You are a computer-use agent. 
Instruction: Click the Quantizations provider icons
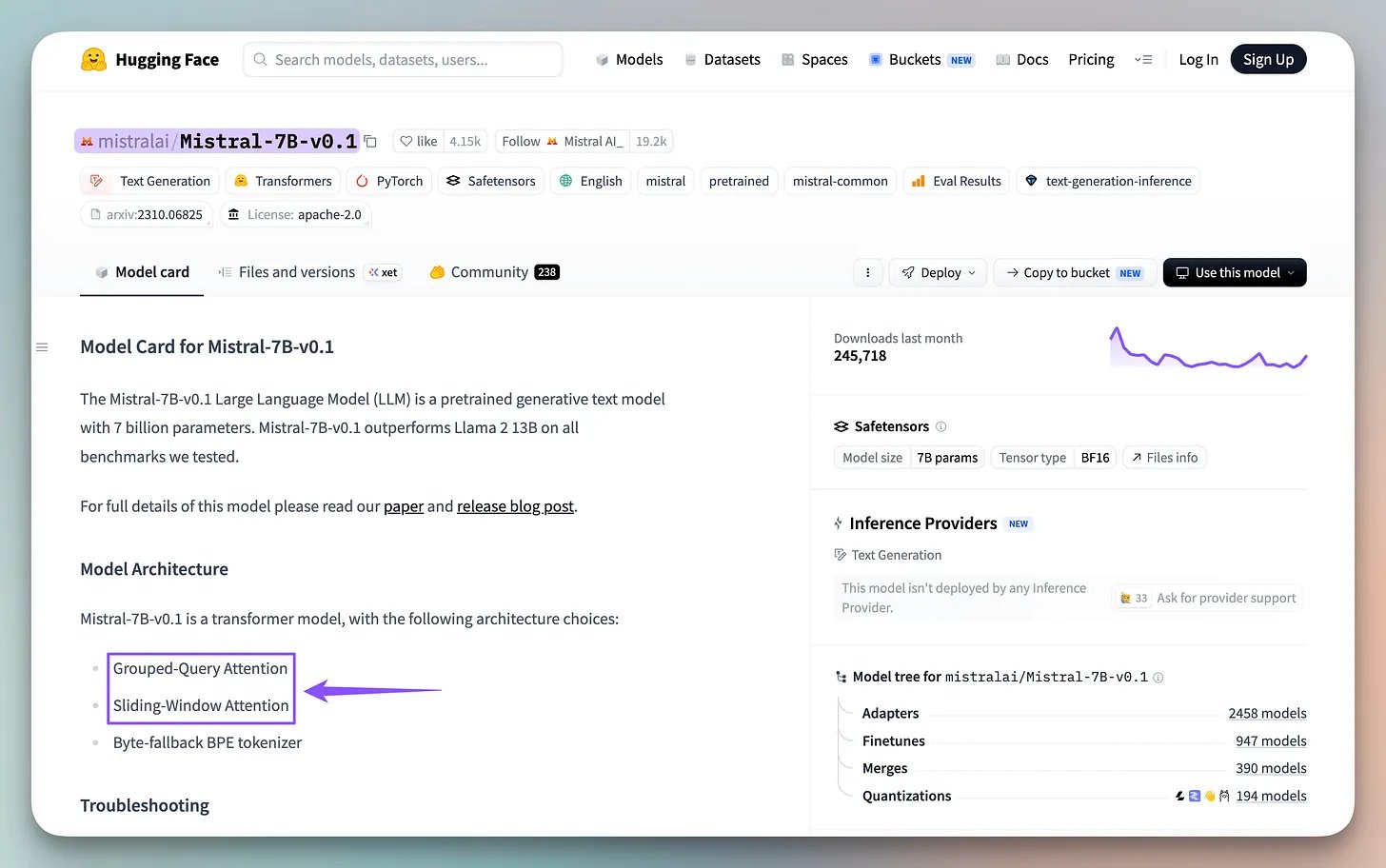1202,796
